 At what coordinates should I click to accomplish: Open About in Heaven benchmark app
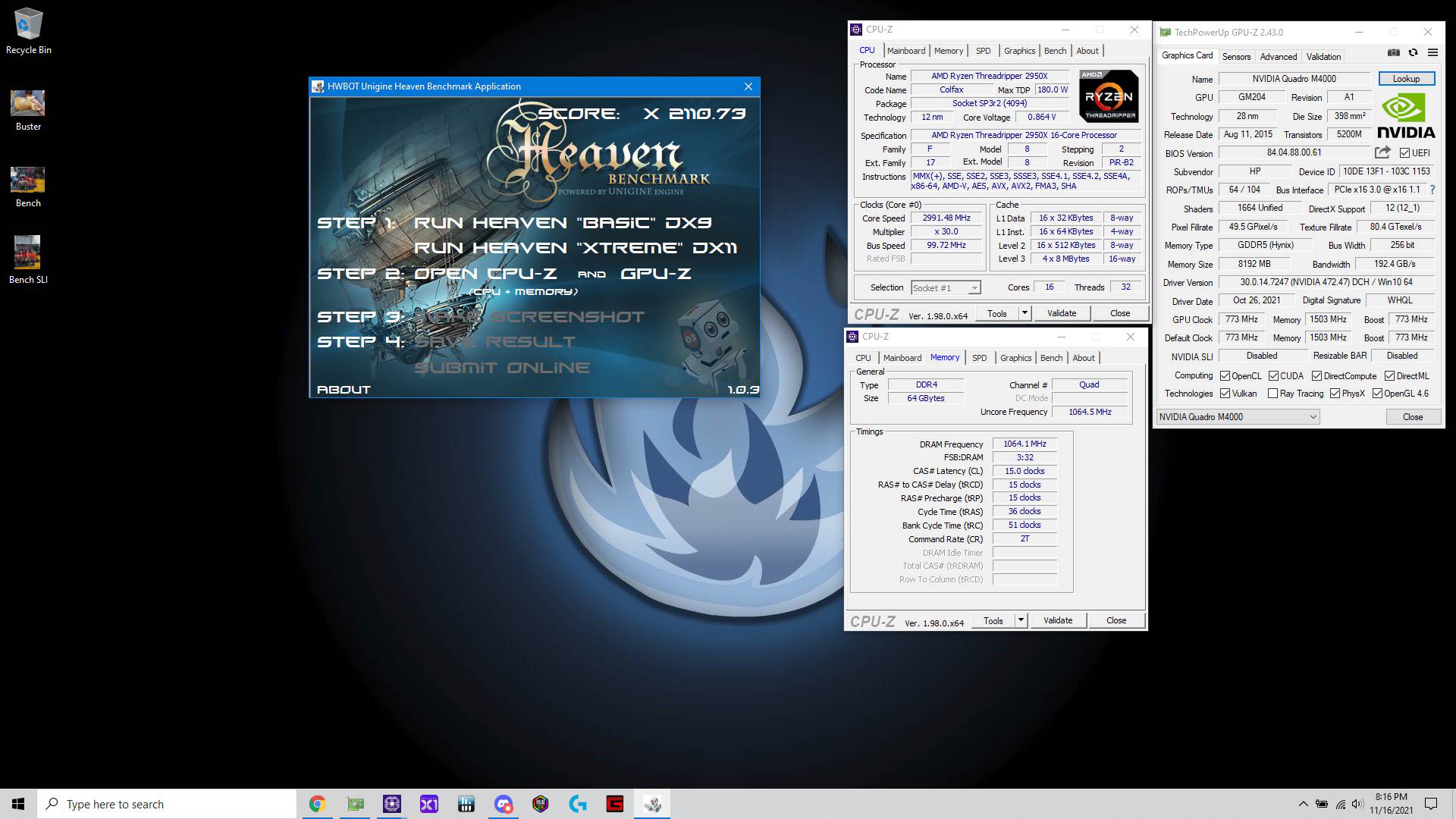(344, 390)
